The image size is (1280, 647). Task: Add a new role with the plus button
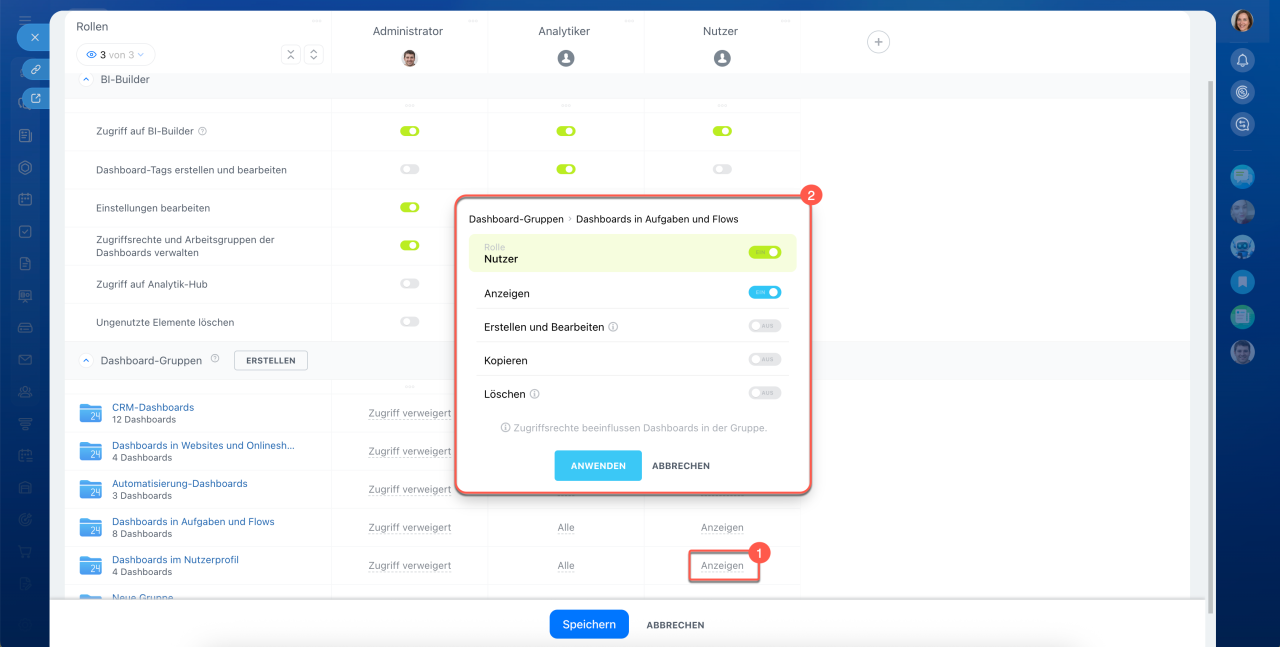point(878,42)
